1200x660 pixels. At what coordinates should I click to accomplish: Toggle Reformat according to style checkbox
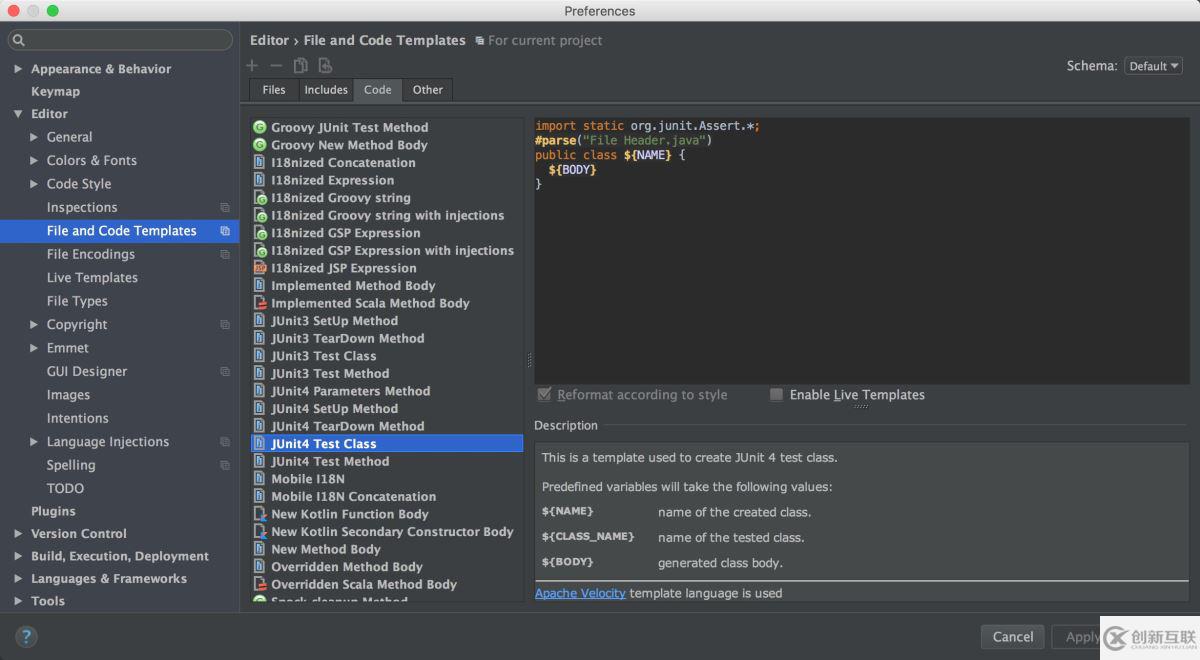(544, 395)
